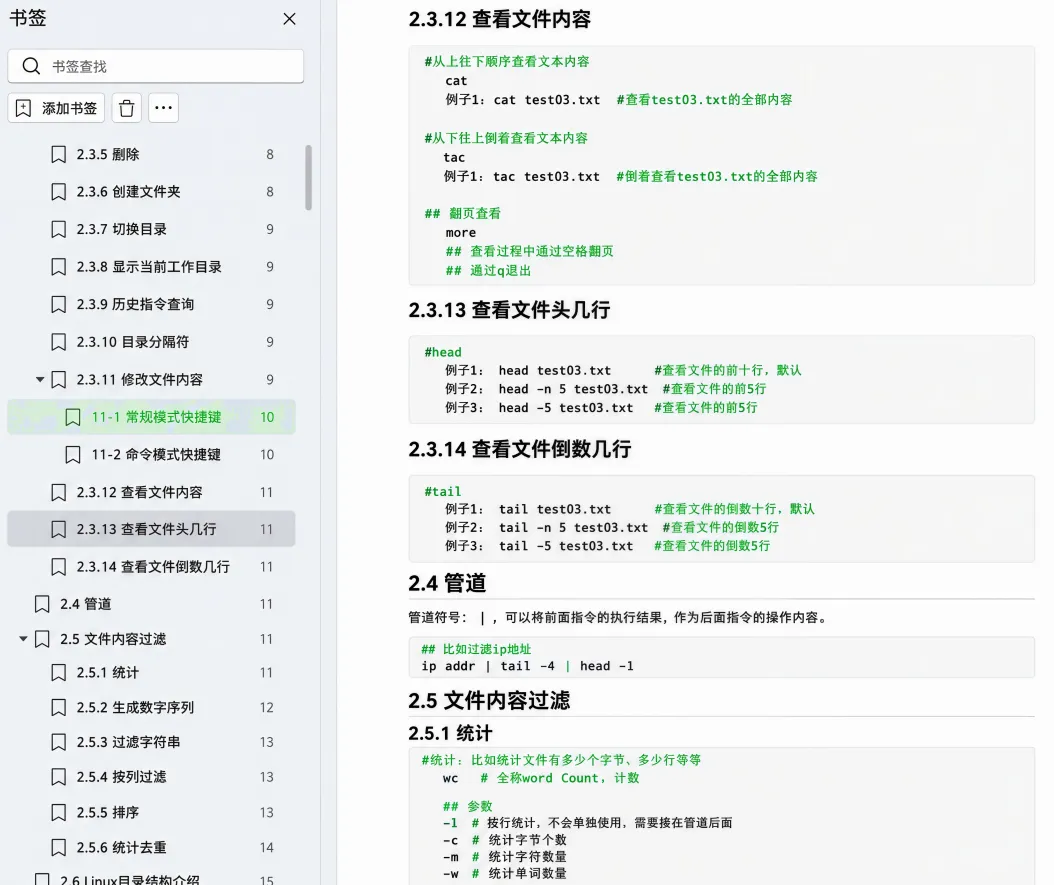Image resolution: width=1054 pixels, height=885 pixels.
Task: Click the bookmark icon beside 2.3.13
Action: tap(58, 530)
